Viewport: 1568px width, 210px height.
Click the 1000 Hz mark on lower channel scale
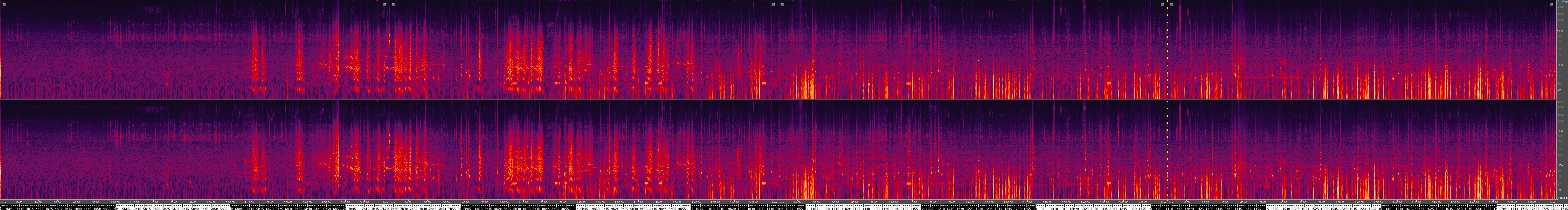[x=1561, y=131]
